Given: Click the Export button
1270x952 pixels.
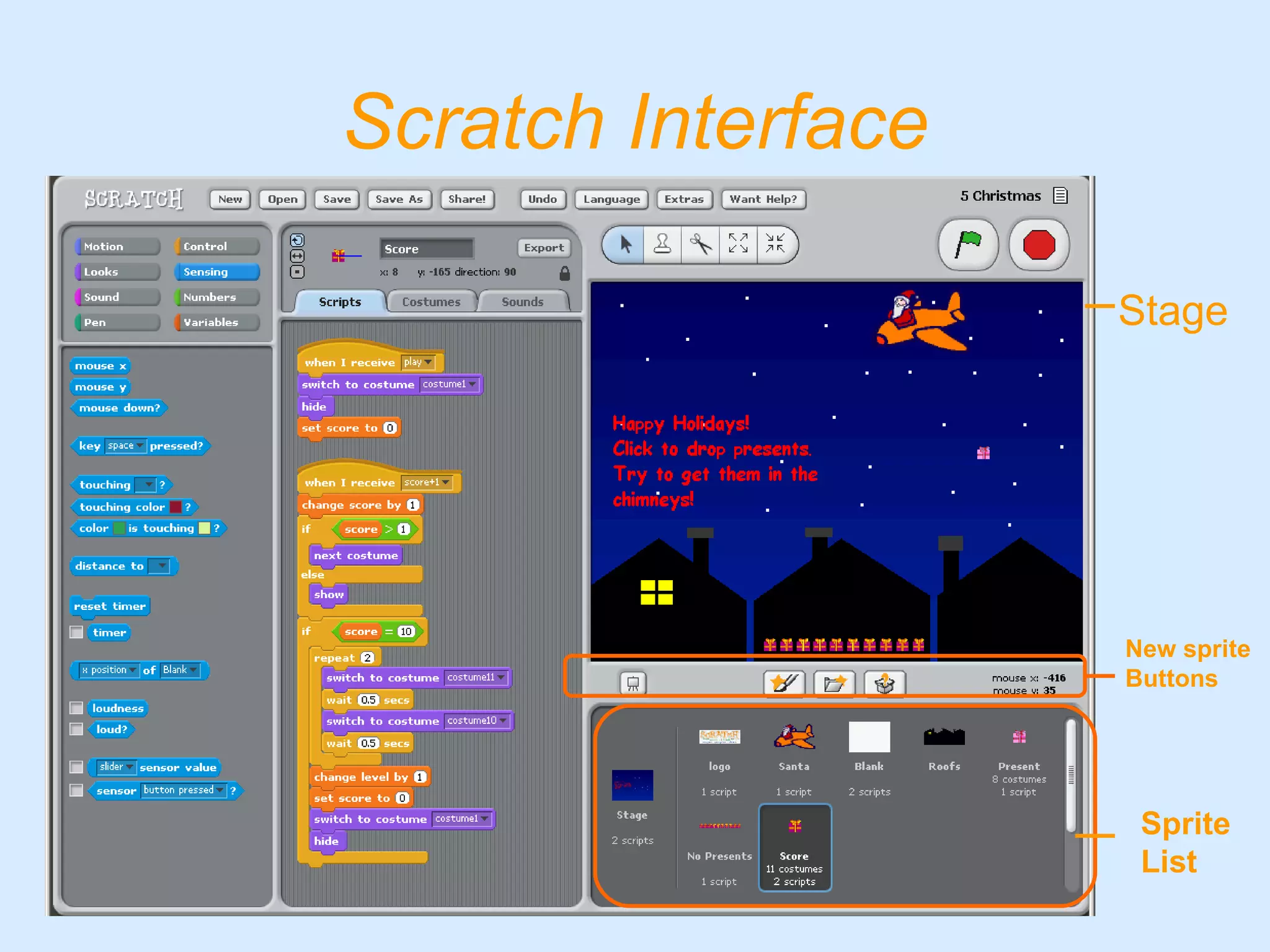Looking at the screenshot, I should pos(543,248).
